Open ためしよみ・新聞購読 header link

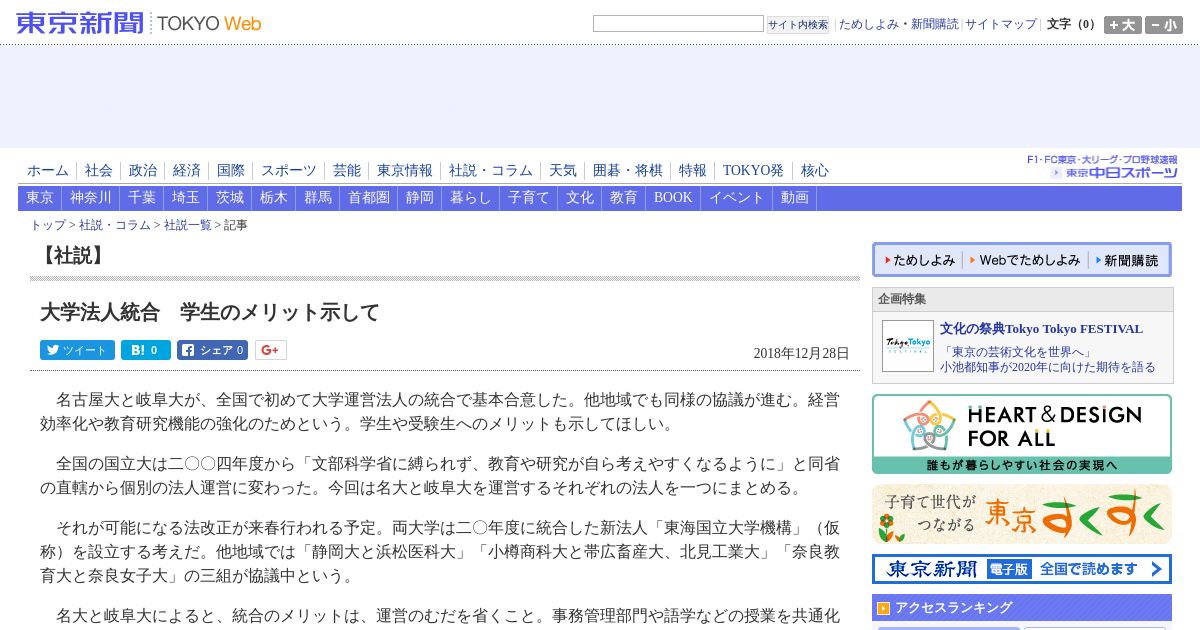coord(898,24)
